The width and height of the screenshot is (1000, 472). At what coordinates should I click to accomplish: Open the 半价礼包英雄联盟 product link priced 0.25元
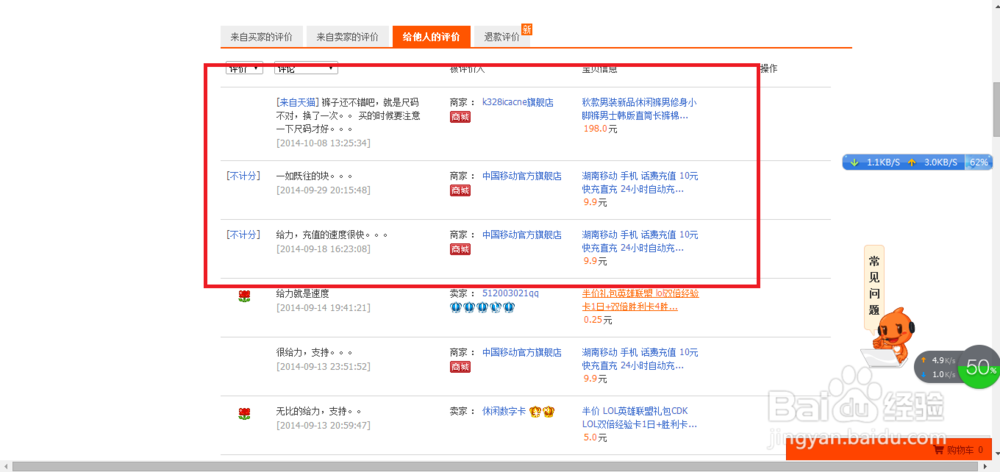[640, 300]
